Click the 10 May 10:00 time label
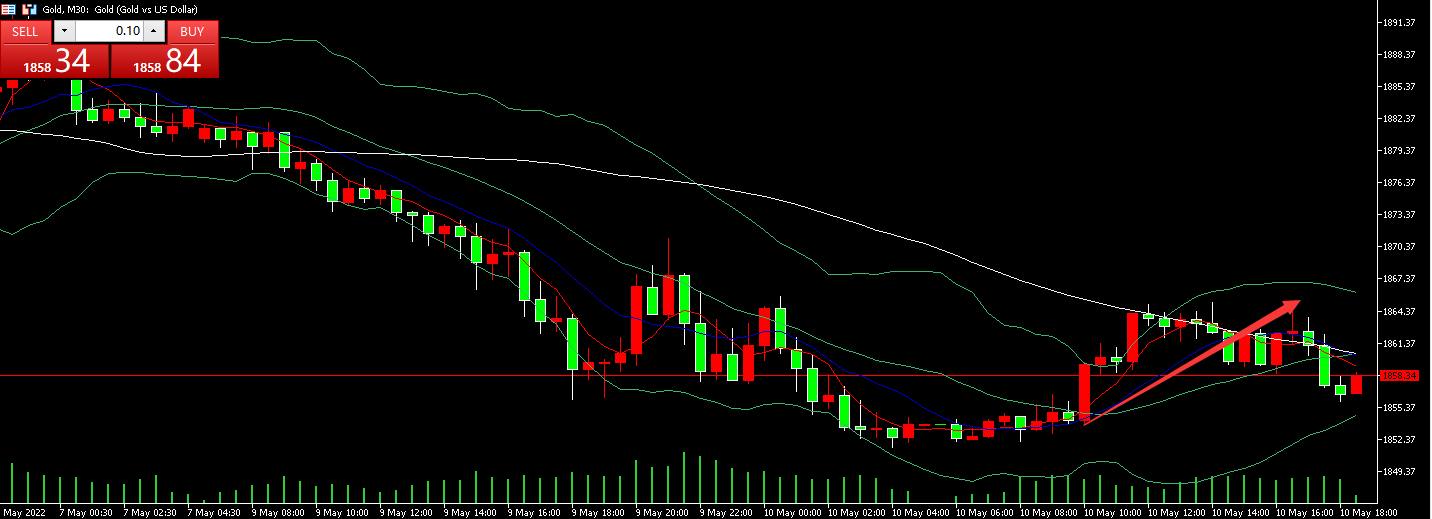1432x519 pixels. 1113,512
